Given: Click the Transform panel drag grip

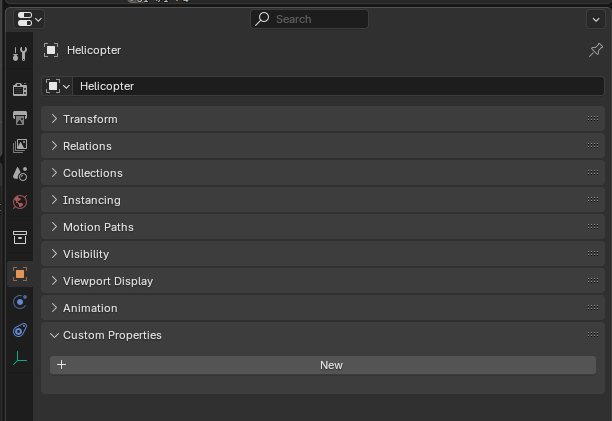Looking at the screenshot, I should tap(592, 119).
